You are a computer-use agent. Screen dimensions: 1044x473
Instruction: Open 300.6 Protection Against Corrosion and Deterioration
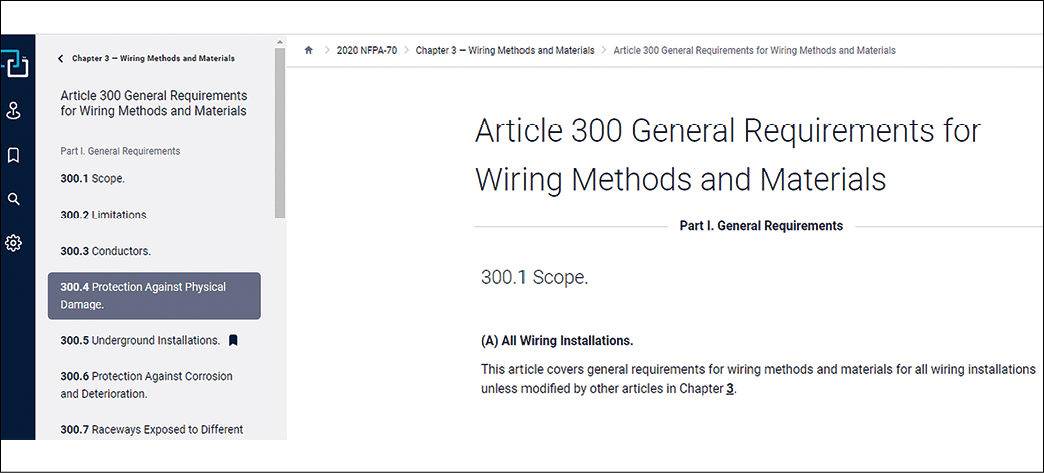point(146,385)
